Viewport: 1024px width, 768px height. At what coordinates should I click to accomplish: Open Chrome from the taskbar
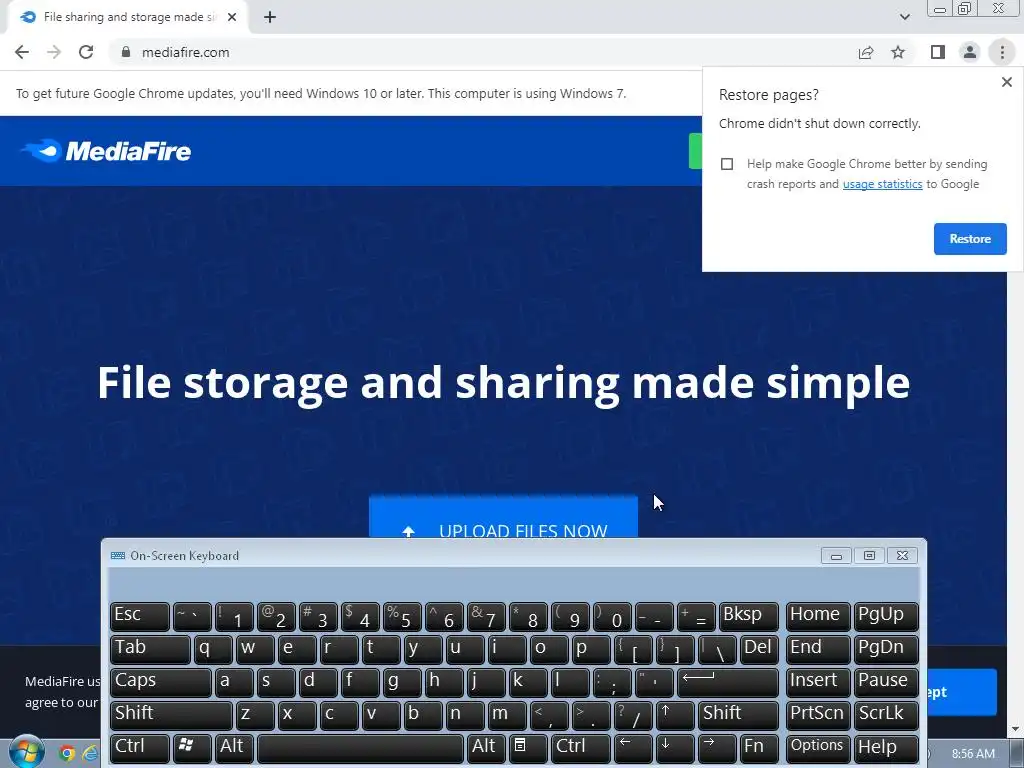67,753
